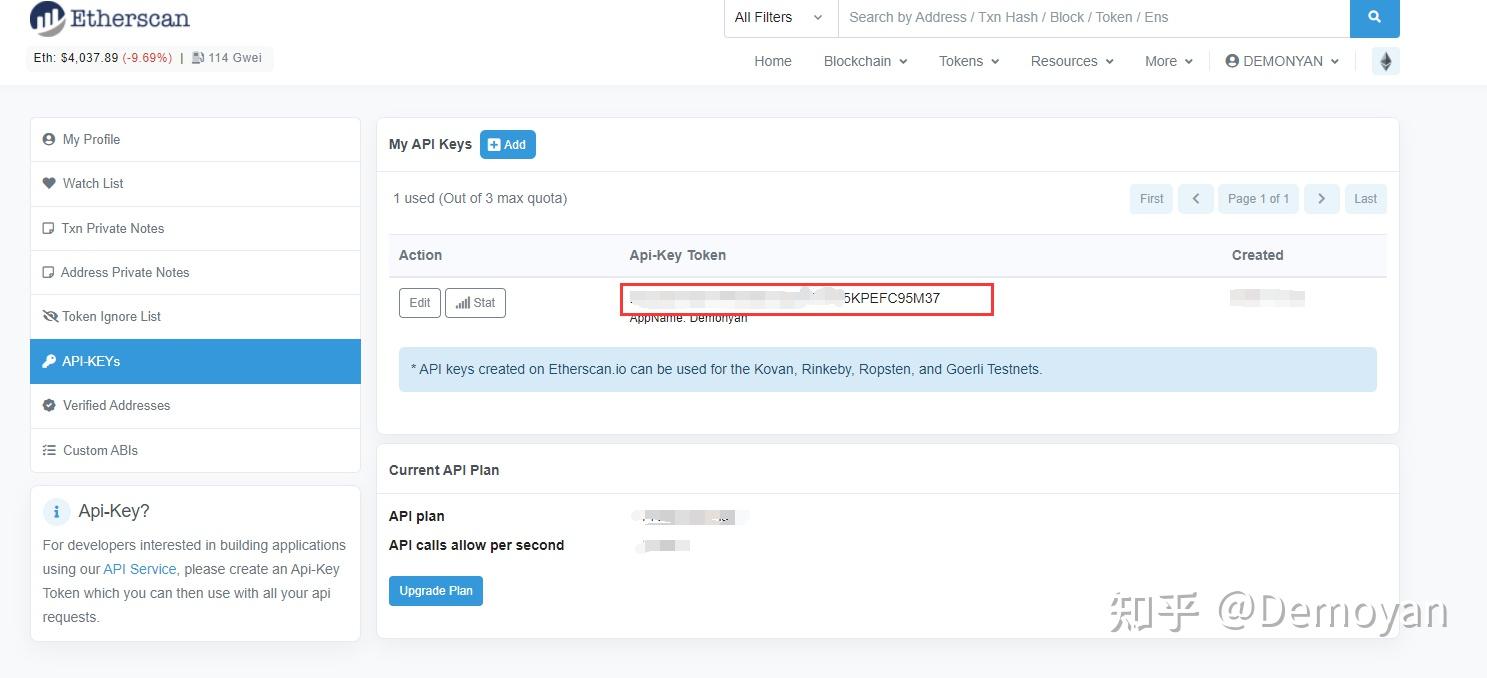
Task: Open Custom ABIs in sidebar
Action: tap(195, 450)
